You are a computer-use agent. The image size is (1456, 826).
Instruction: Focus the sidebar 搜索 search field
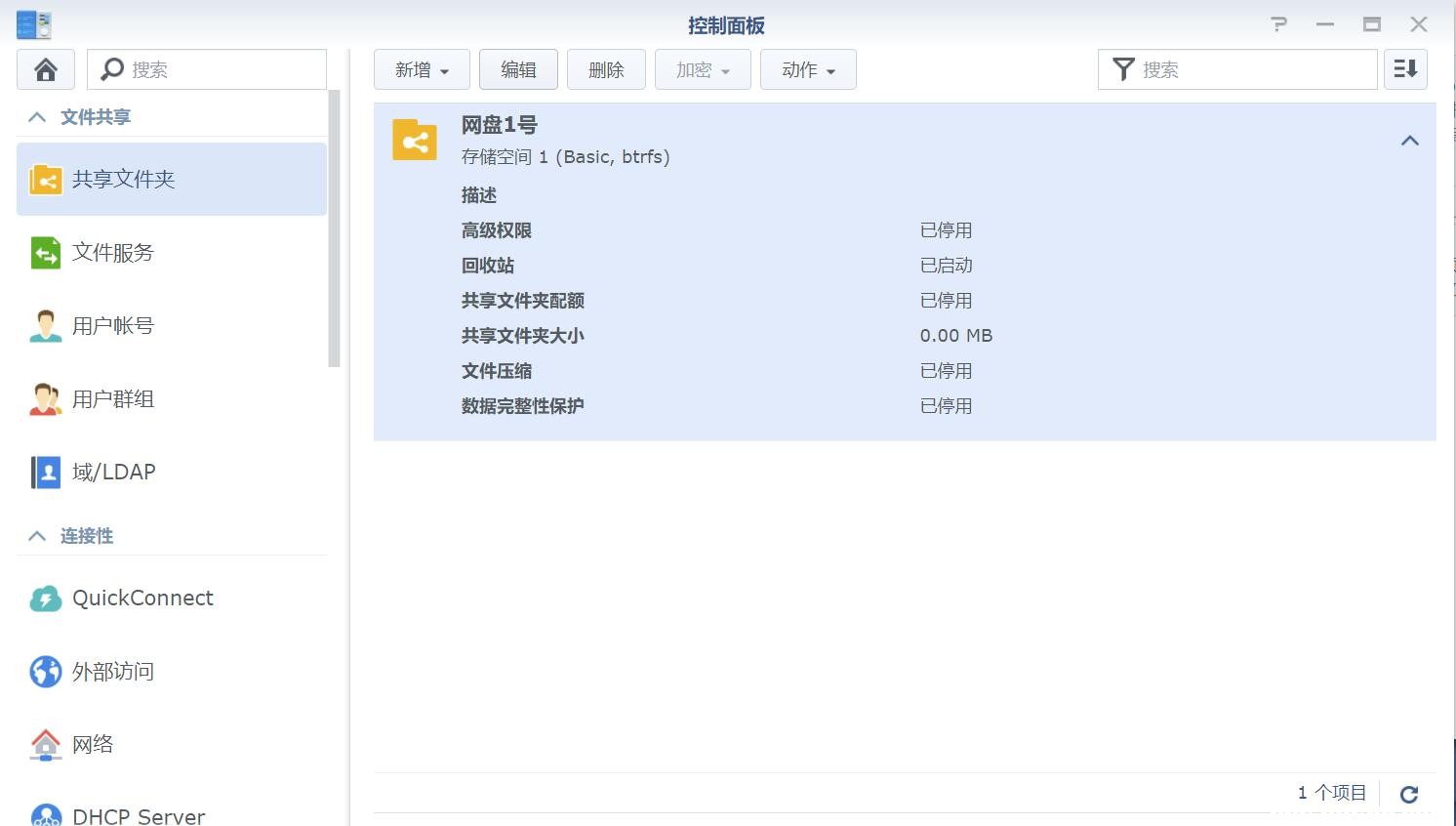click(207, 69)
